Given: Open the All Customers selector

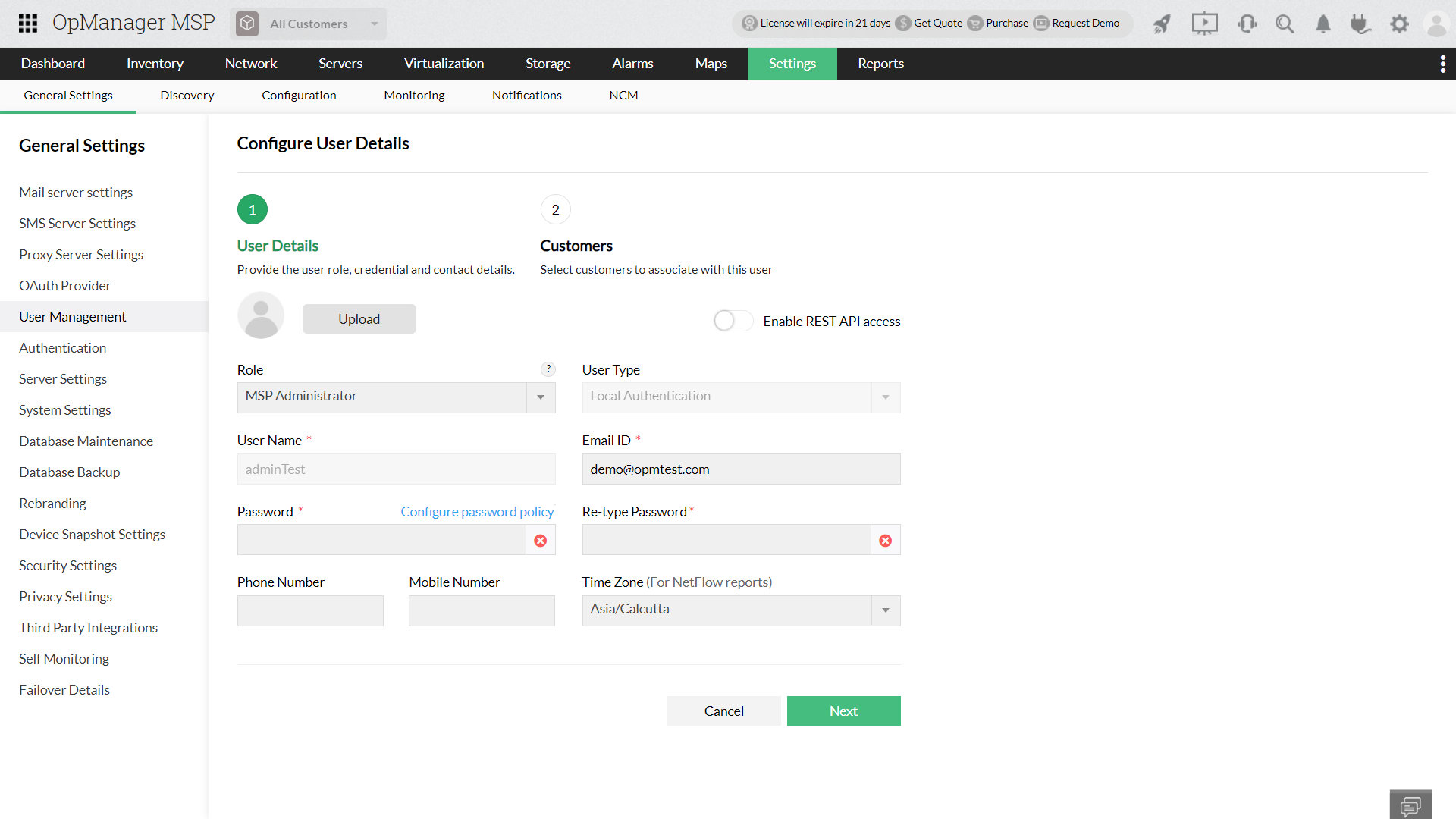Looking at the screenshot, I should 308,24.
